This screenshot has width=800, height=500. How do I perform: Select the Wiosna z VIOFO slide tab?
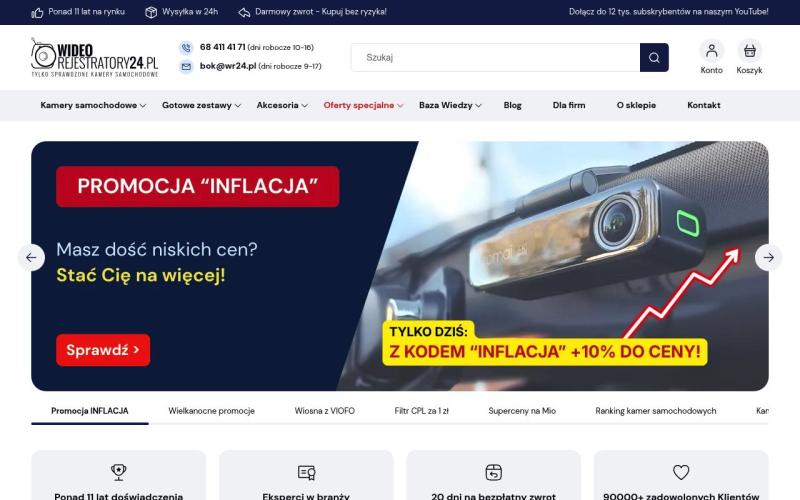[x=324, y=411]
